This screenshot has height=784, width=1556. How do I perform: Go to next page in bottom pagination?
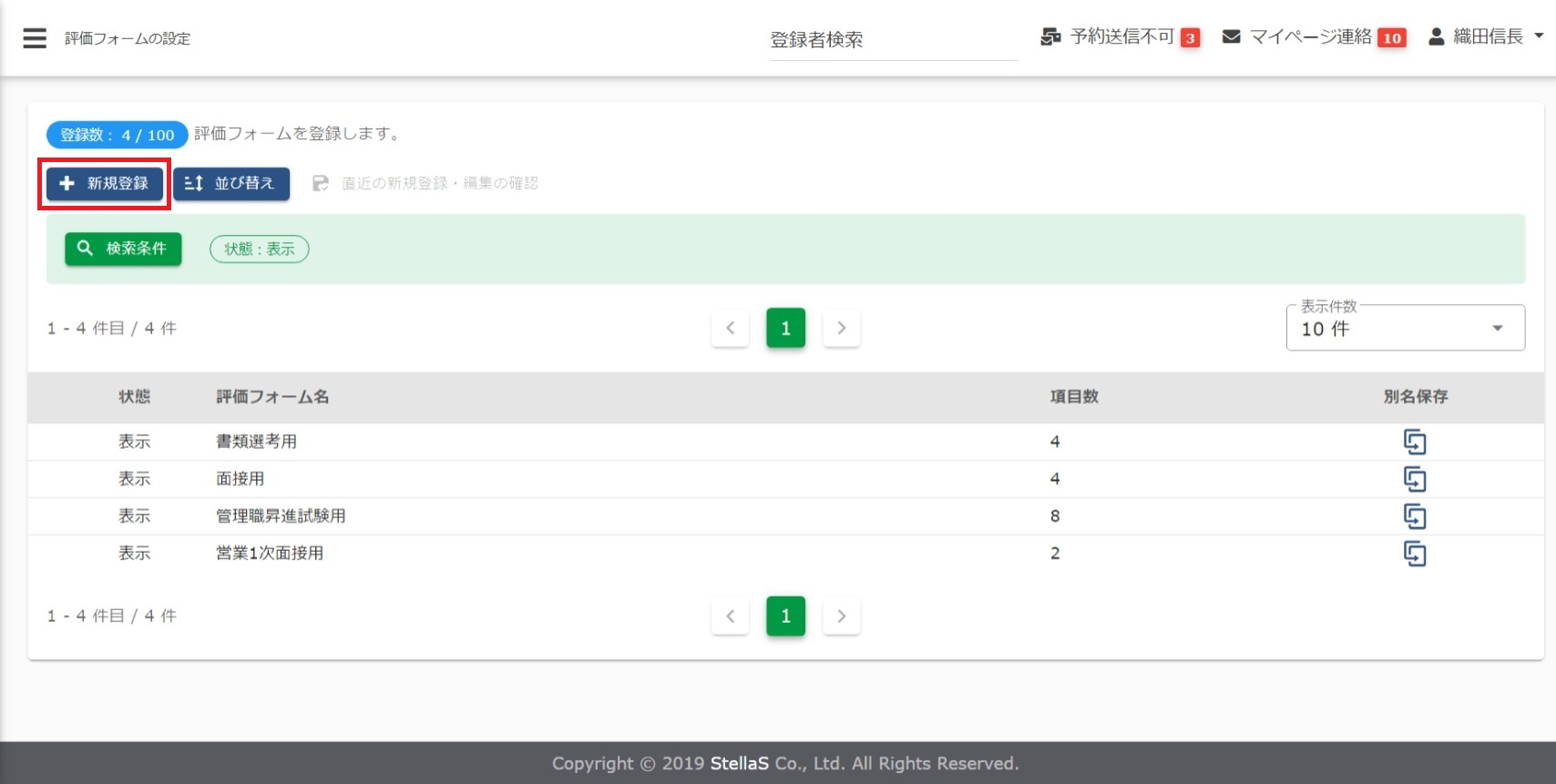tap(841, 616)
